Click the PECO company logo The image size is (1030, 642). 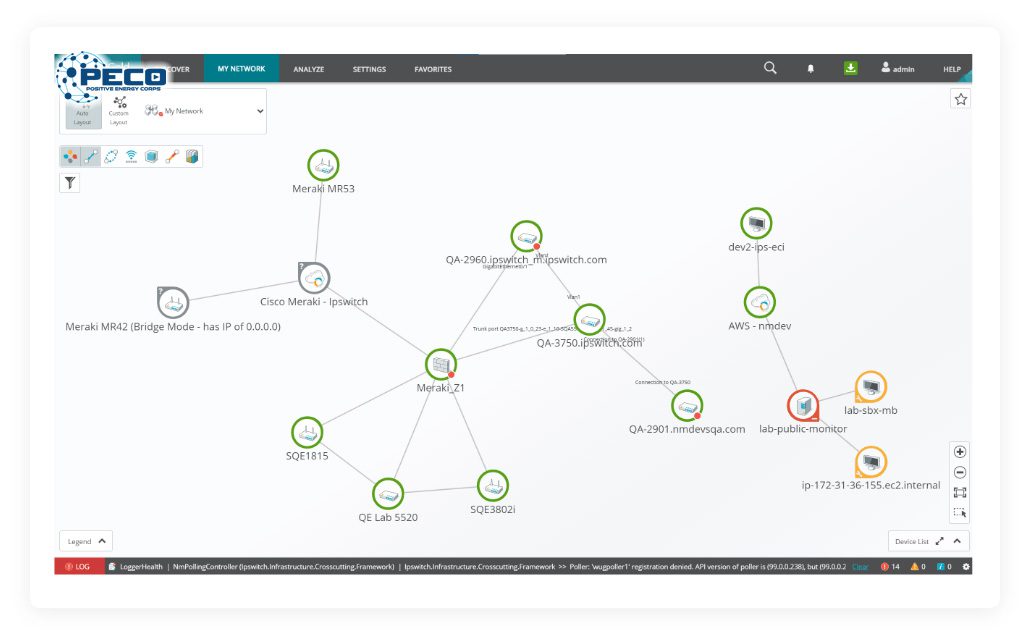pyautogui.click(x=110, y=78)
